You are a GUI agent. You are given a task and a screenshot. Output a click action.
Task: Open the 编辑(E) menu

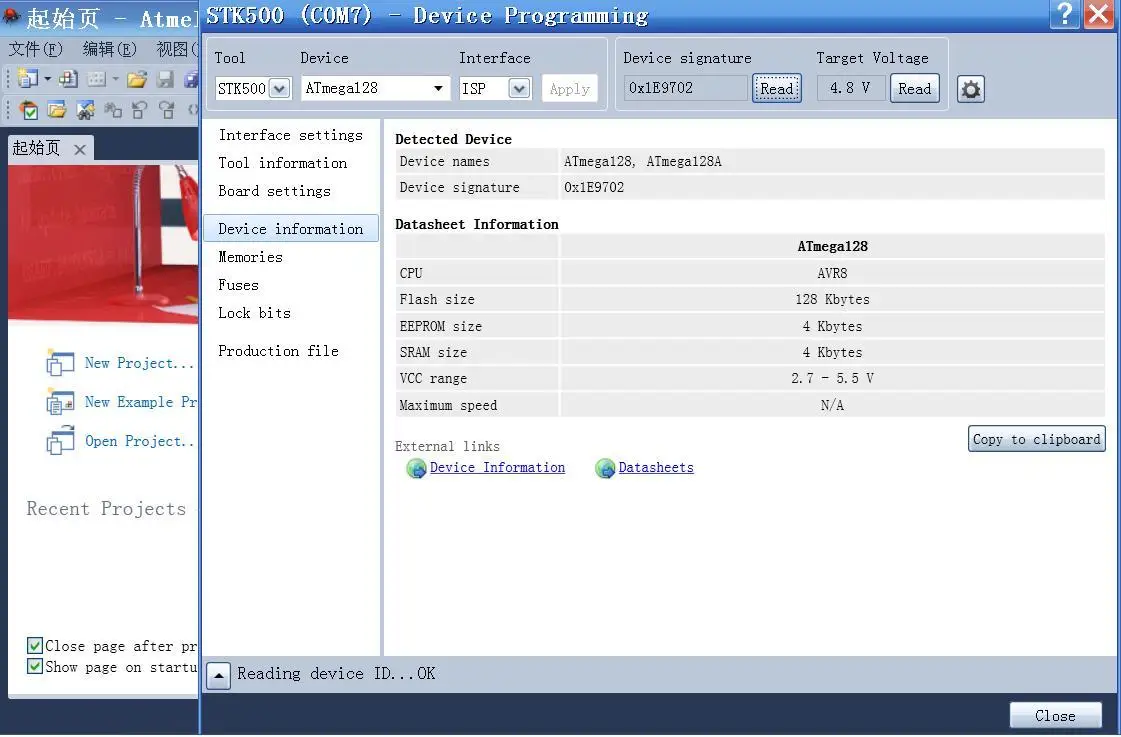[x=109, y=49]
